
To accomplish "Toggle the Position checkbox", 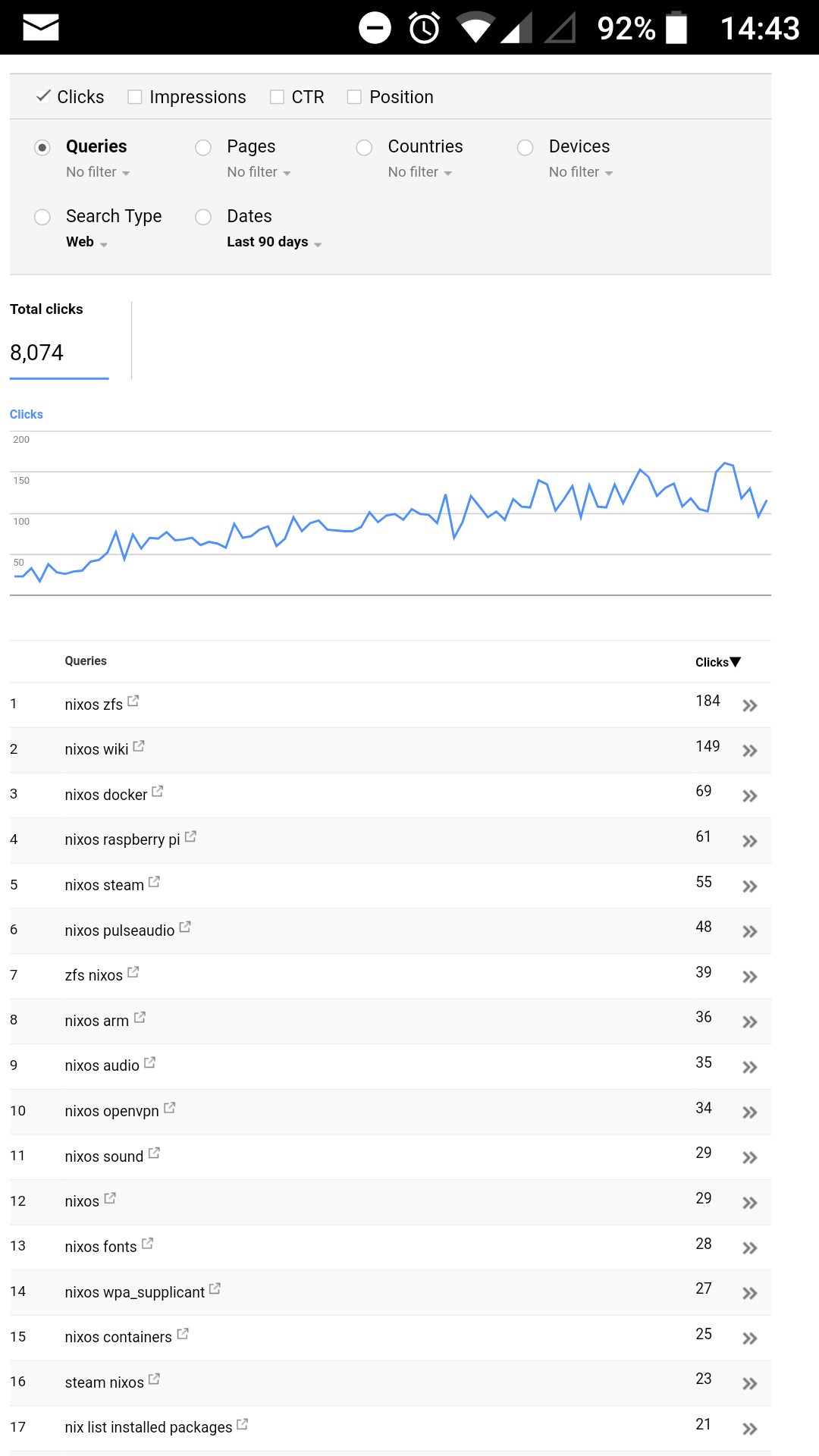I will coord(354,97).
